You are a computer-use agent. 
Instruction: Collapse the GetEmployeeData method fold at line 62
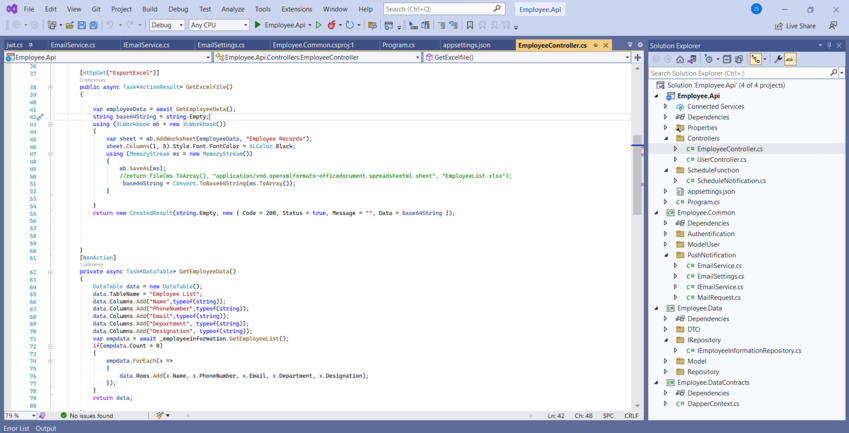pos(50,272)
